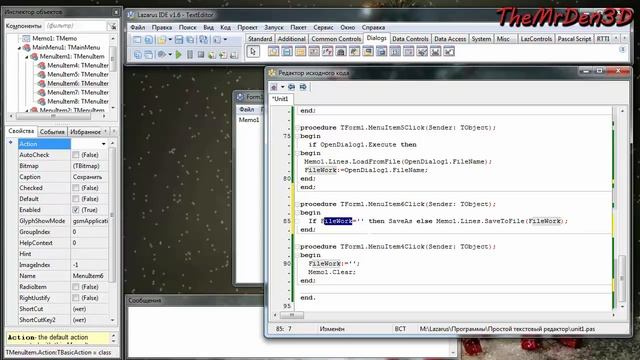The image size is (640, 360).
Task: Collapse the MenuItem4Click procedure code fold
Action: pyautogui.click(x=298, y=247)
